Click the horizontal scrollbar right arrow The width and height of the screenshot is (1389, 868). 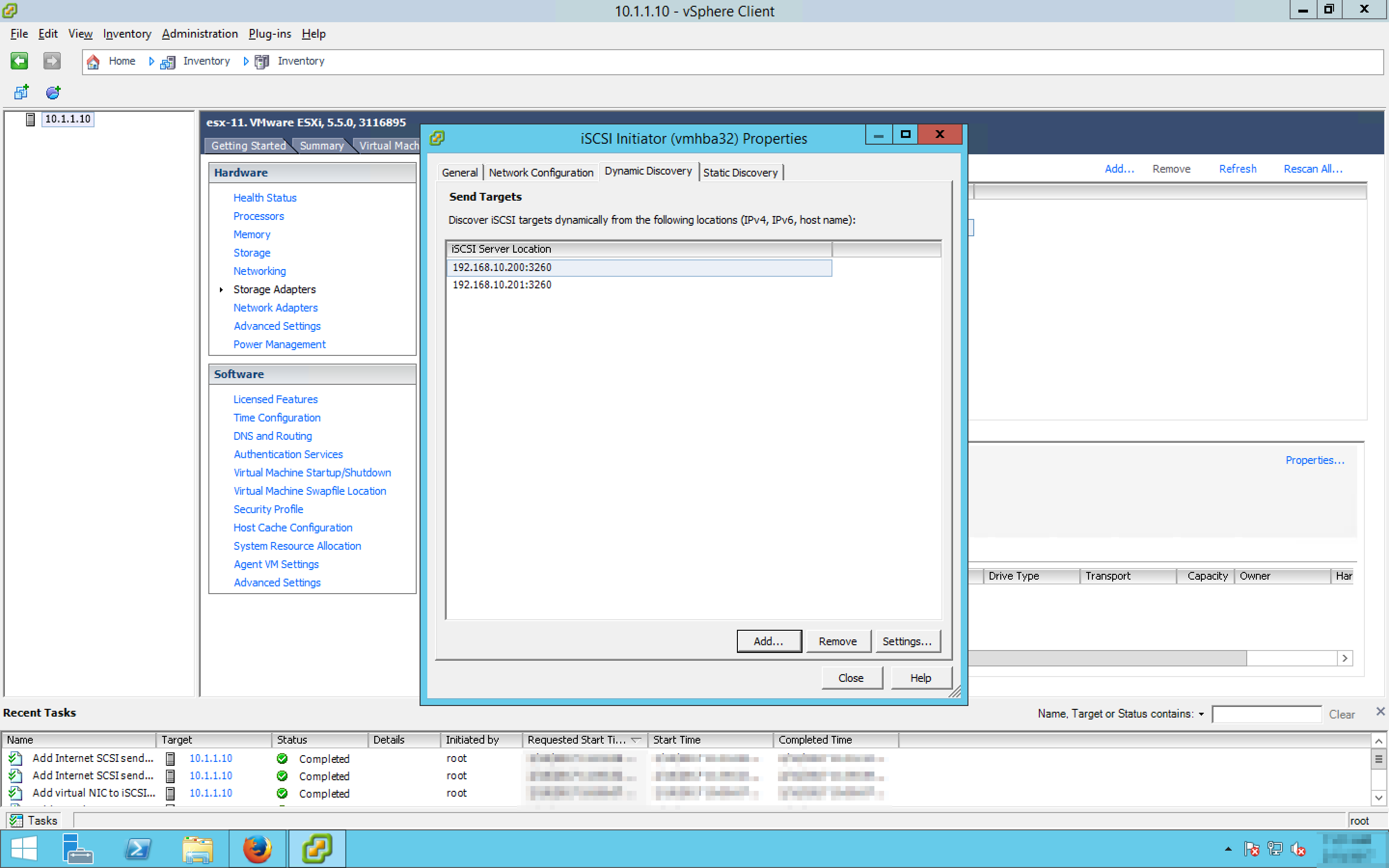(x=1345, y=658)
